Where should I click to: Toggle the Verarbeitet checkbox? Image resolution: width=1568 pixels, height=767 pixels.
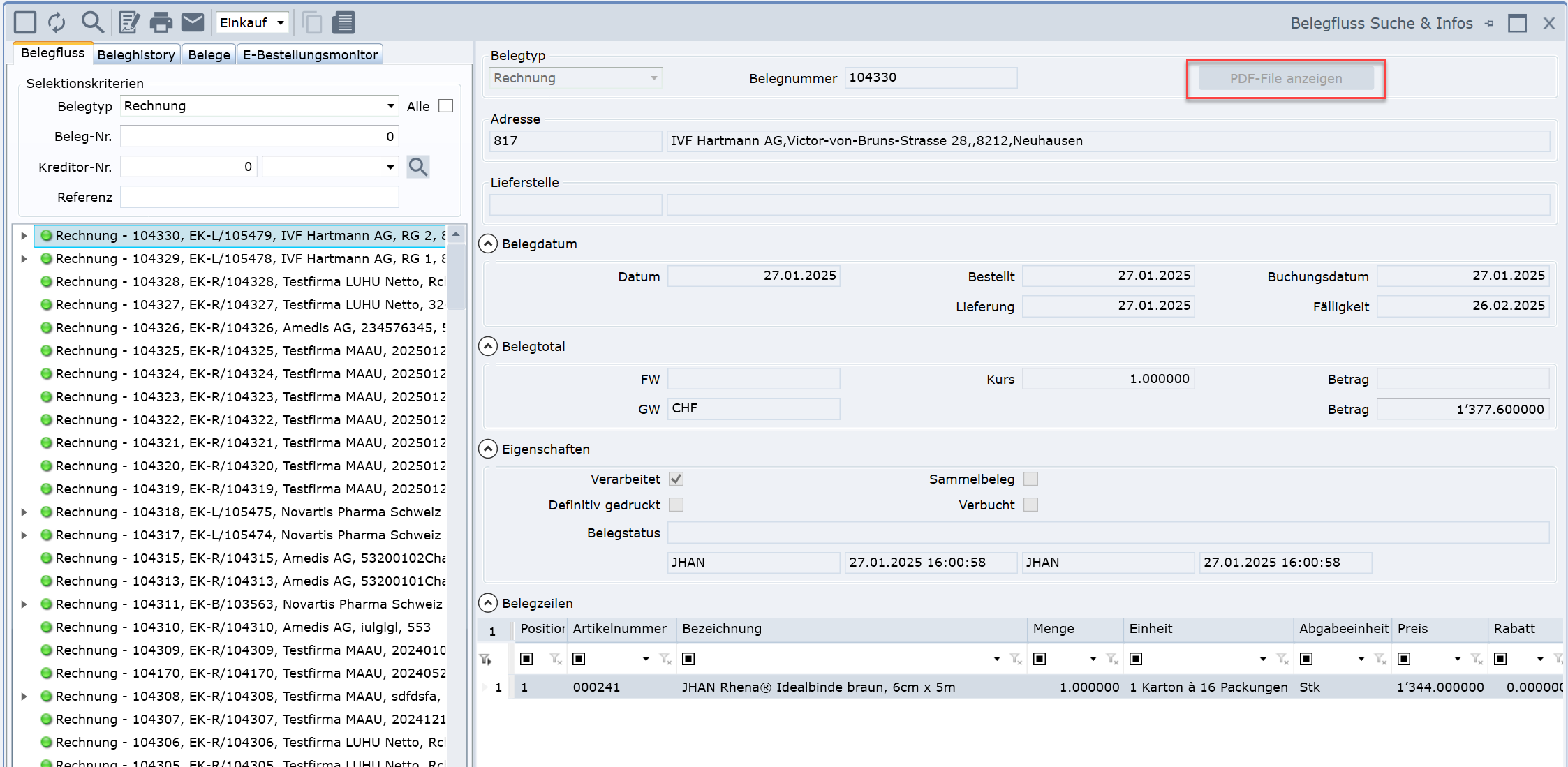[676, 479]
